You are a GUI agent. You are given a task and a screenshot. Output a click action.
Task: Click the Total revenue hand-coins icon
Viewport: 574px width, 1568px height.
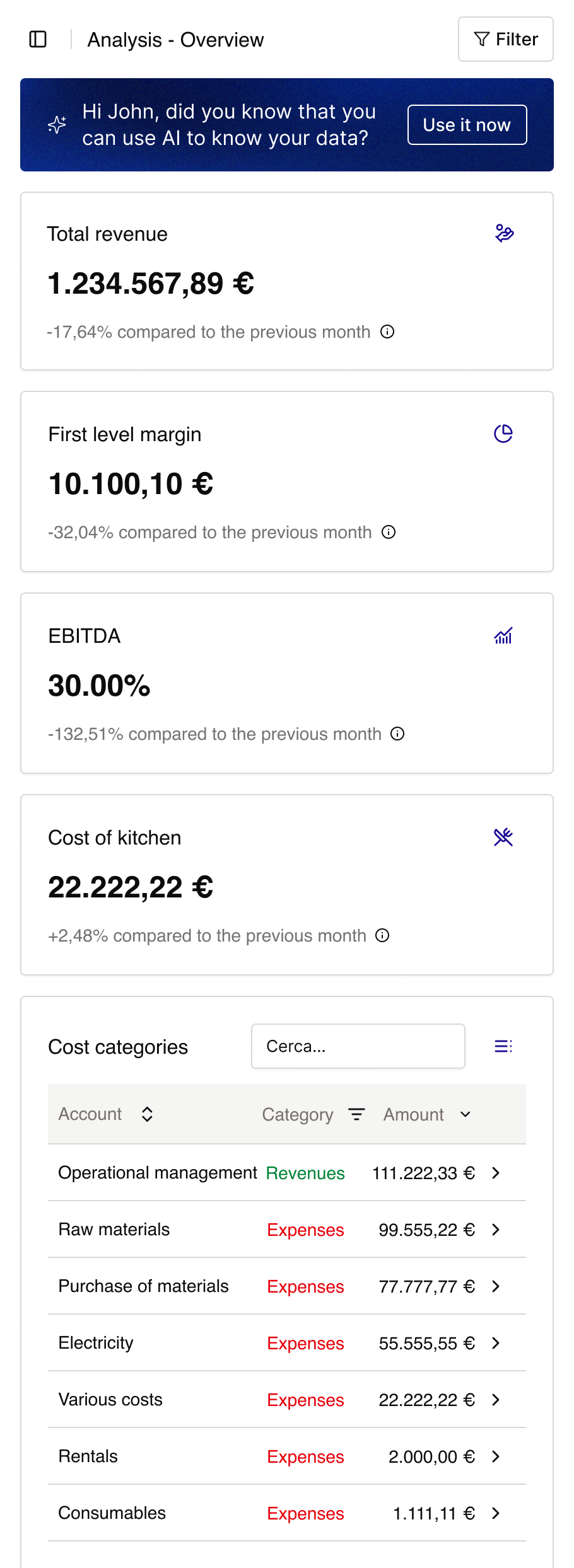point(504,233)
